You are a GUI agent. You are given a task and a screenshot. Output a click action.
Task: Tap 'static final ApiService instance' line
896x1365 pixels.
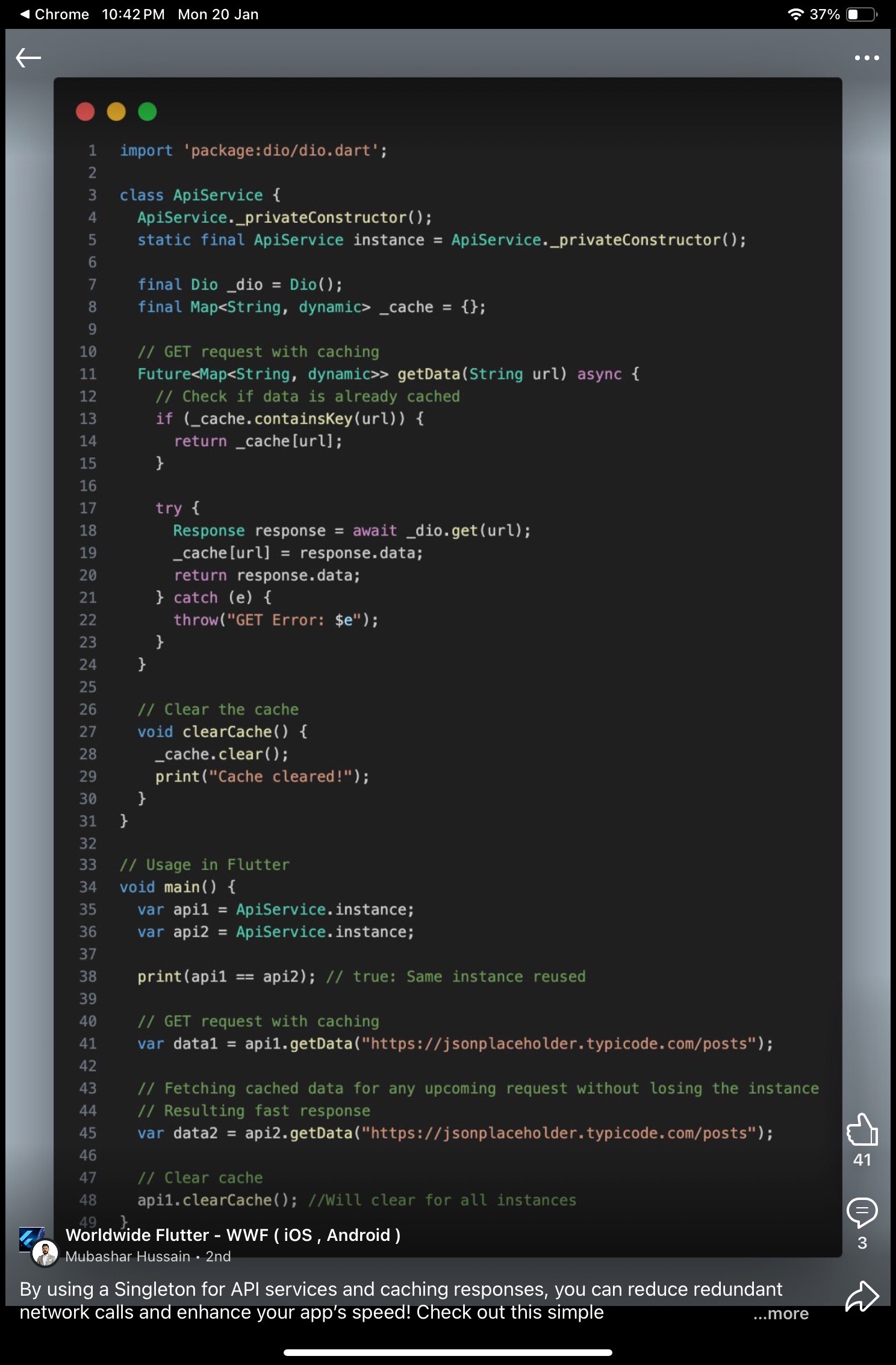click(442, 240)
